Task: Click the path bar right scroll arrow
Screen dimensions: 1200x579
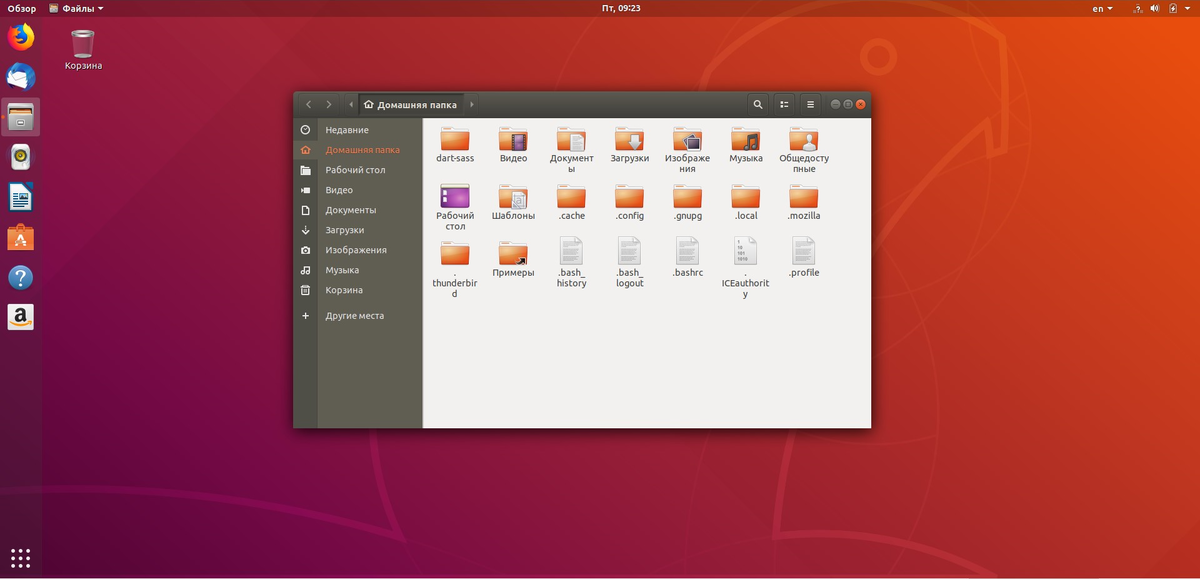Action: (x=472, y=104)
